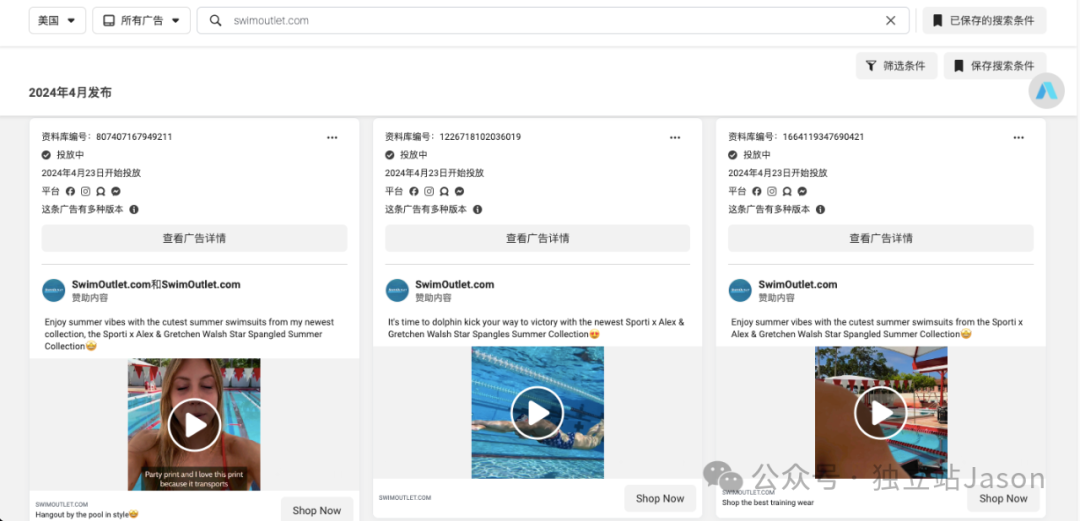The height and width of the screenshot is (521, 1080).
Task: Click multiple-versions info icon in ad 807407167949211
Action: point(134,210)
